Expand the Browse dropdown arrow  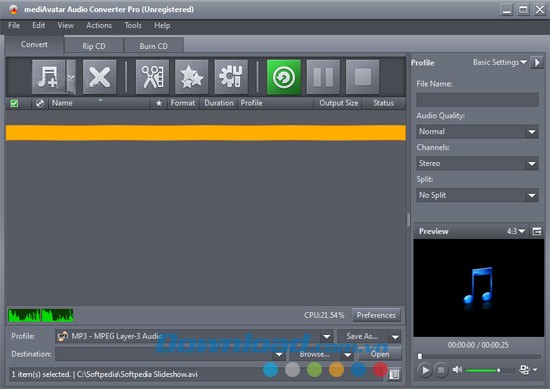click(x=347, y=355)
